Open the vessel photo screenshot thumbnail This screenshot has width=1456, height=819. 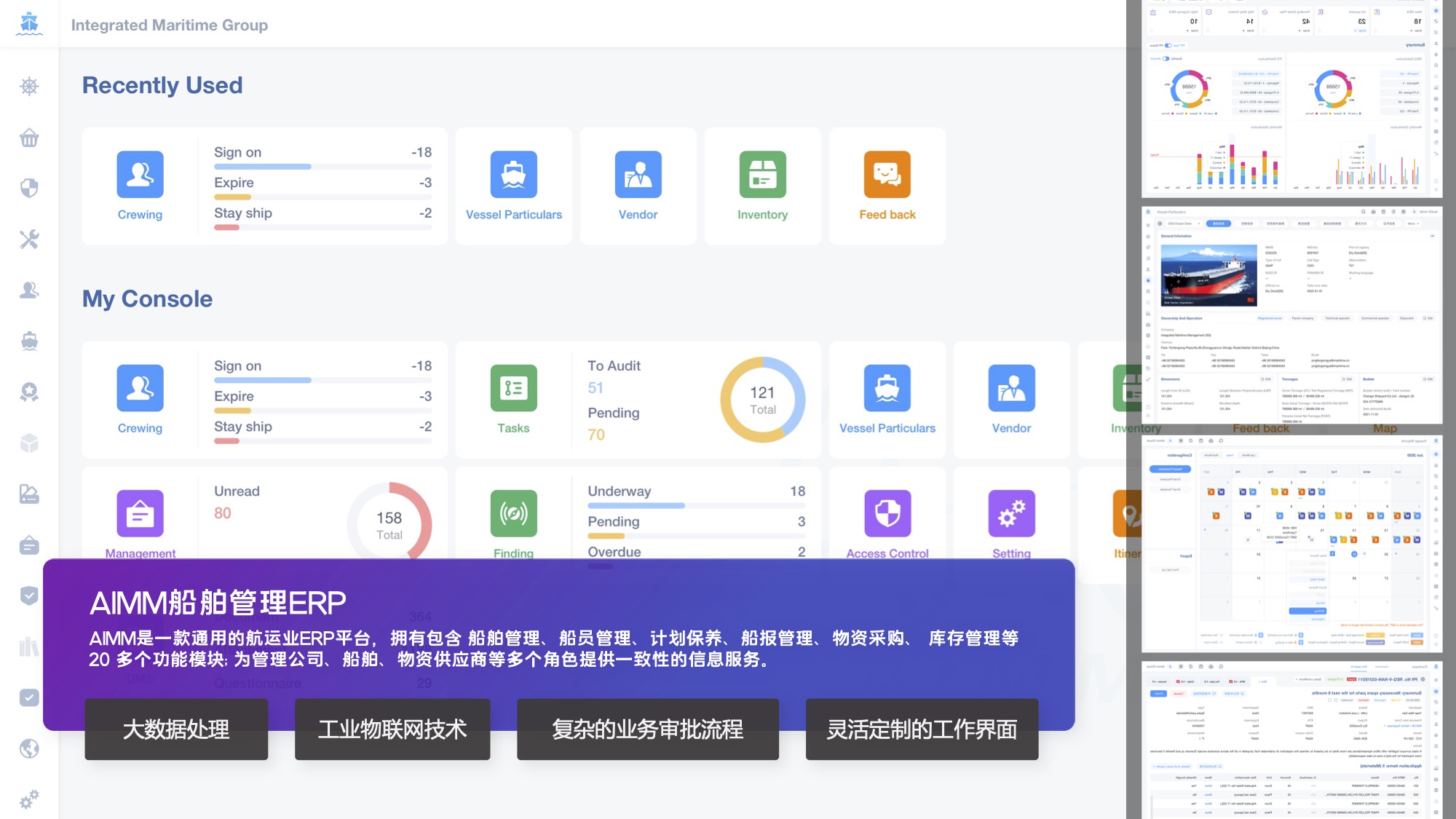coord(1291,315)
